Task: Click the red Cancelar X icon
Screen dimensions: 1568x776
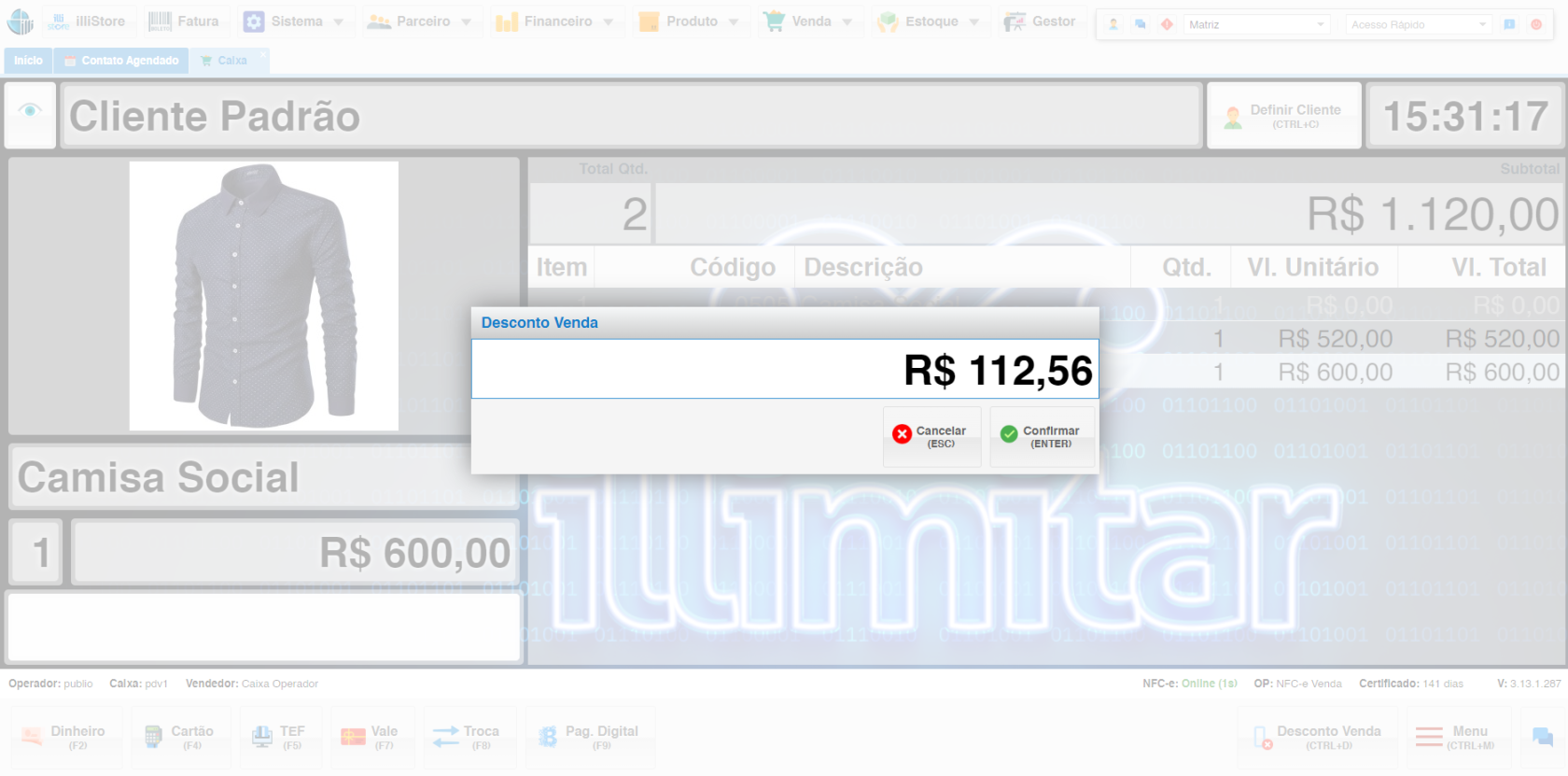Action: (x=902, y=434)
